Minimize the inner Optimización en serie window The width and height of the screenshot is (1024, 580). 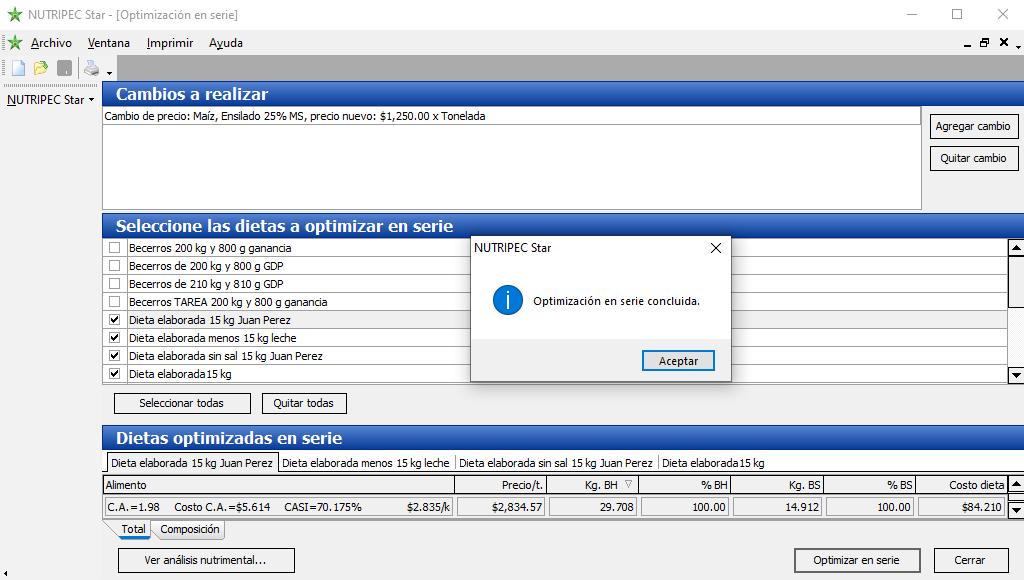tap(967, 44)
